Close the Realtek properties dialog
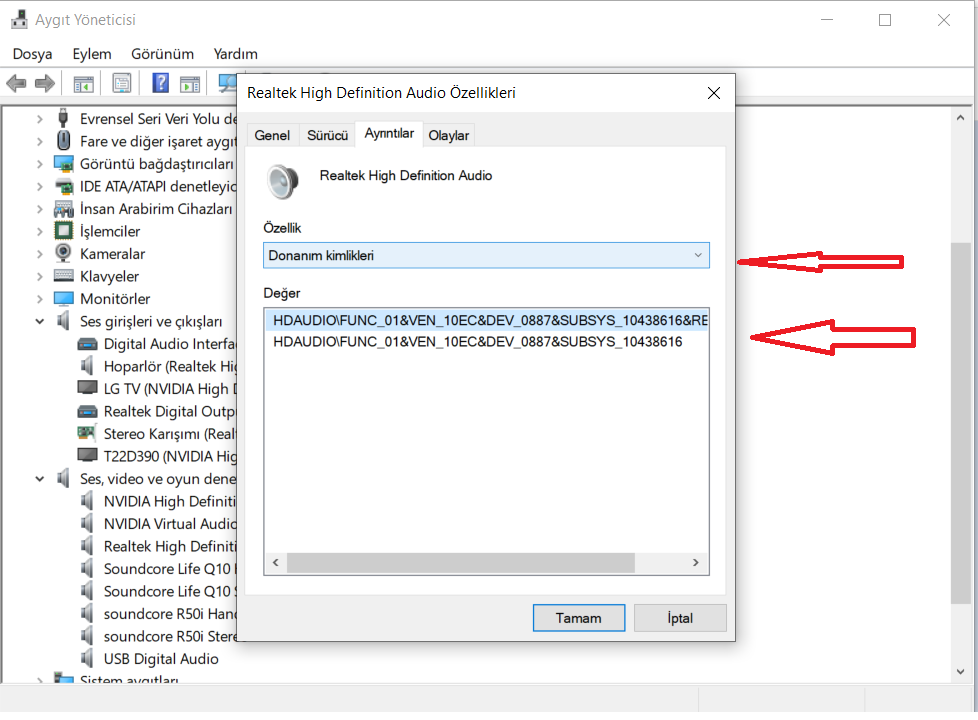Viewport: 978px width, 720px height. pyautogui.click(x=714, y=93)
